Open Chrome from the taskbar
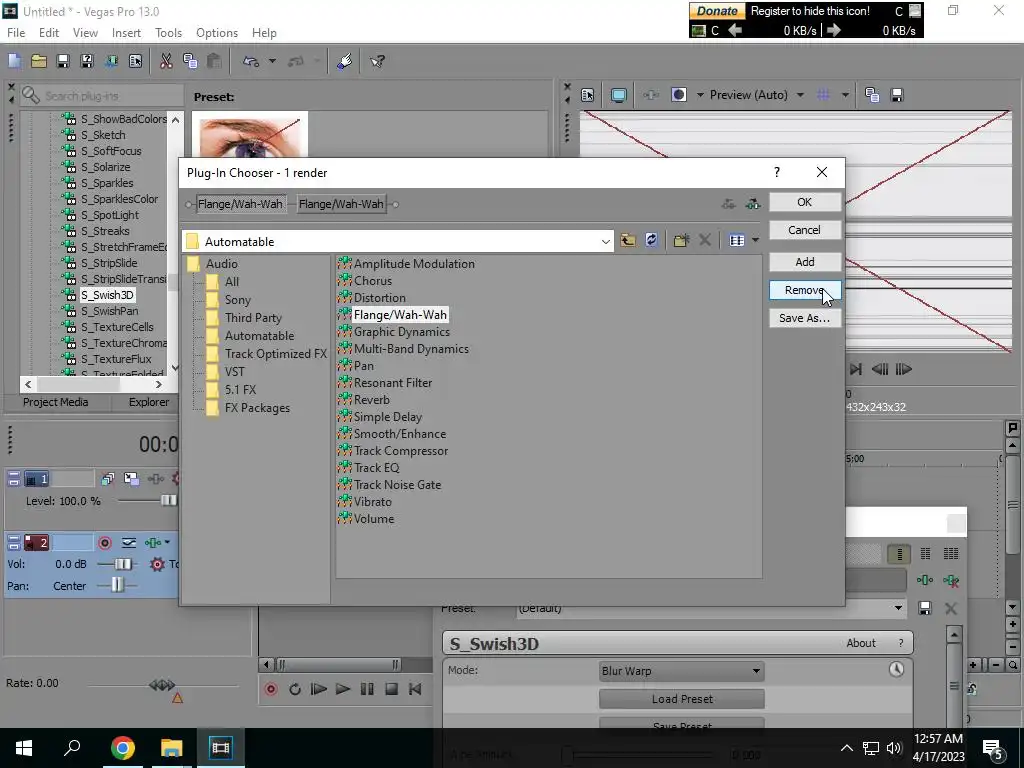Image resolution: width=1024 pixels, height=768 pixels. [x=122, y=748]
